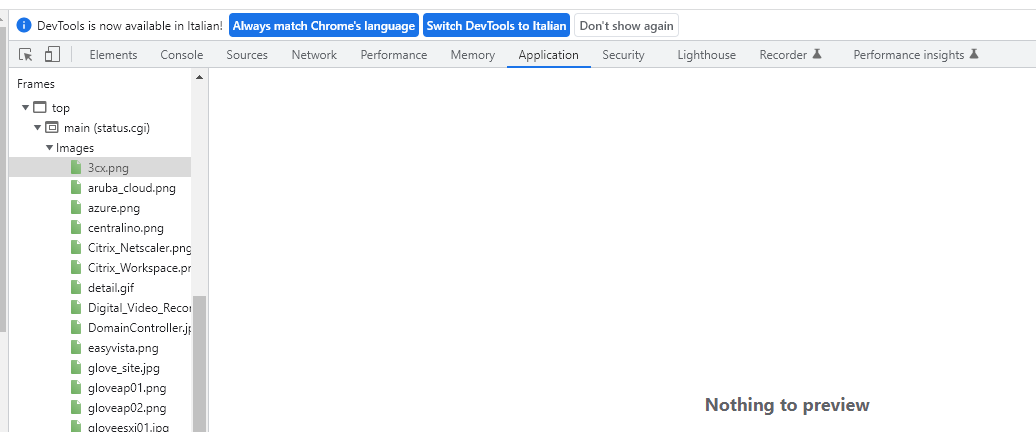
Task: Click the detail.gif file icon
Action: (x=75, y=288)
